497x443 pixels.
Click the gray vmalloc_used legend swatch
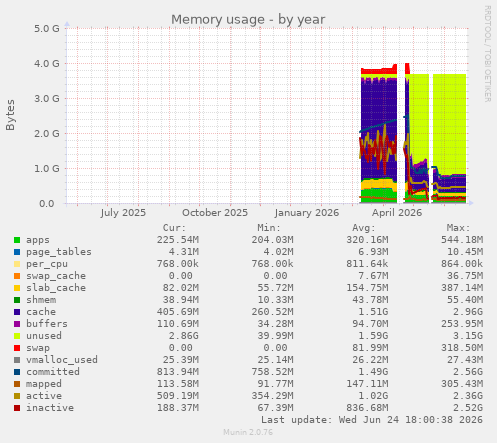17,360
